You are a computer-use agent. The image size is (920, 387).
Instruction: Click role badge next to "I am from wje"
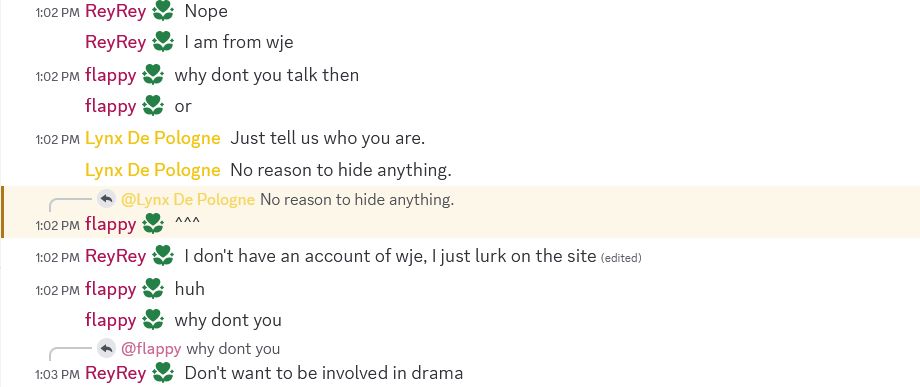tap(163, 42)
